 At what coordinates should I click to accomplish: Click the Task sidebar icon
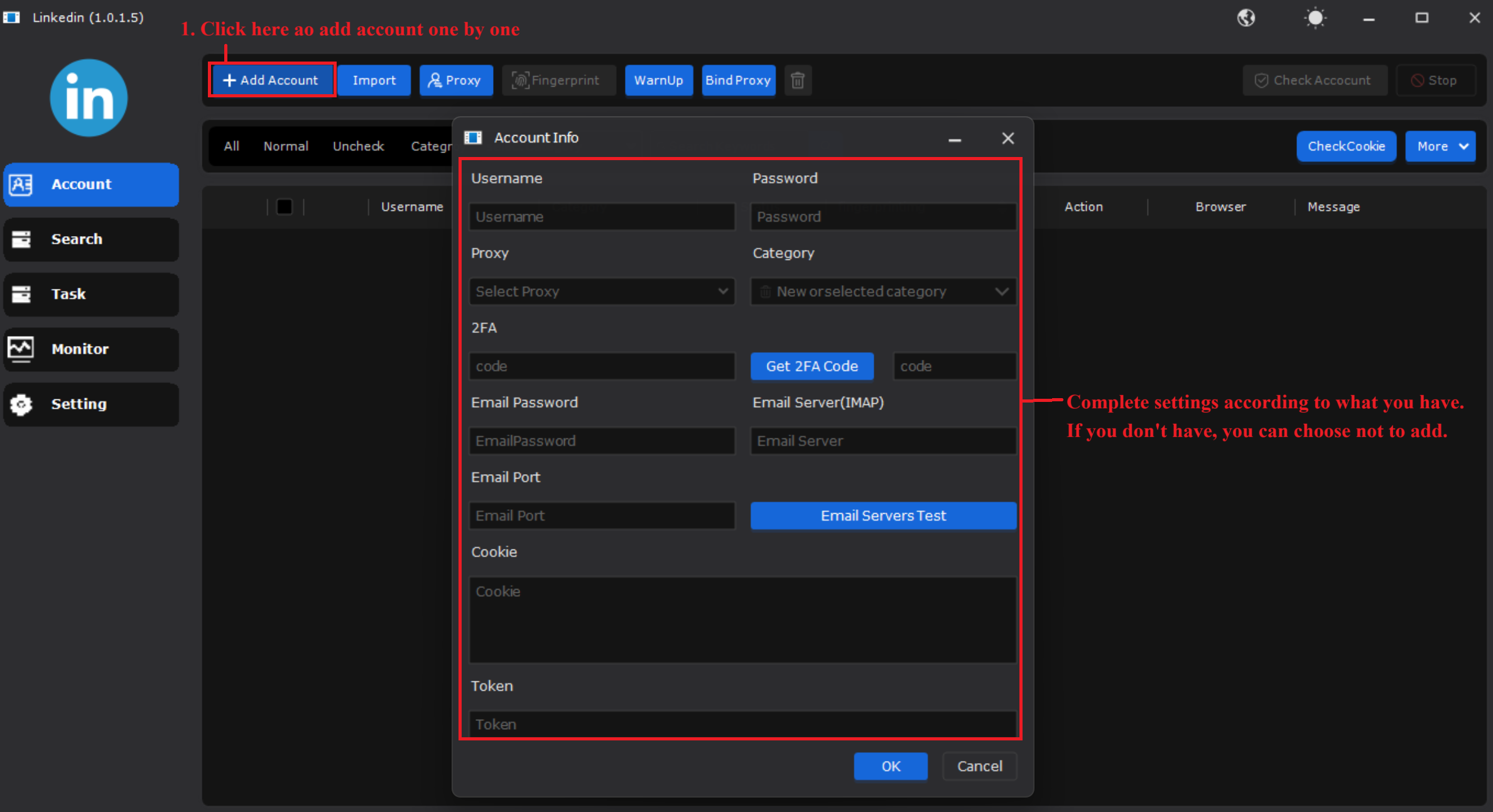point(21,294)
